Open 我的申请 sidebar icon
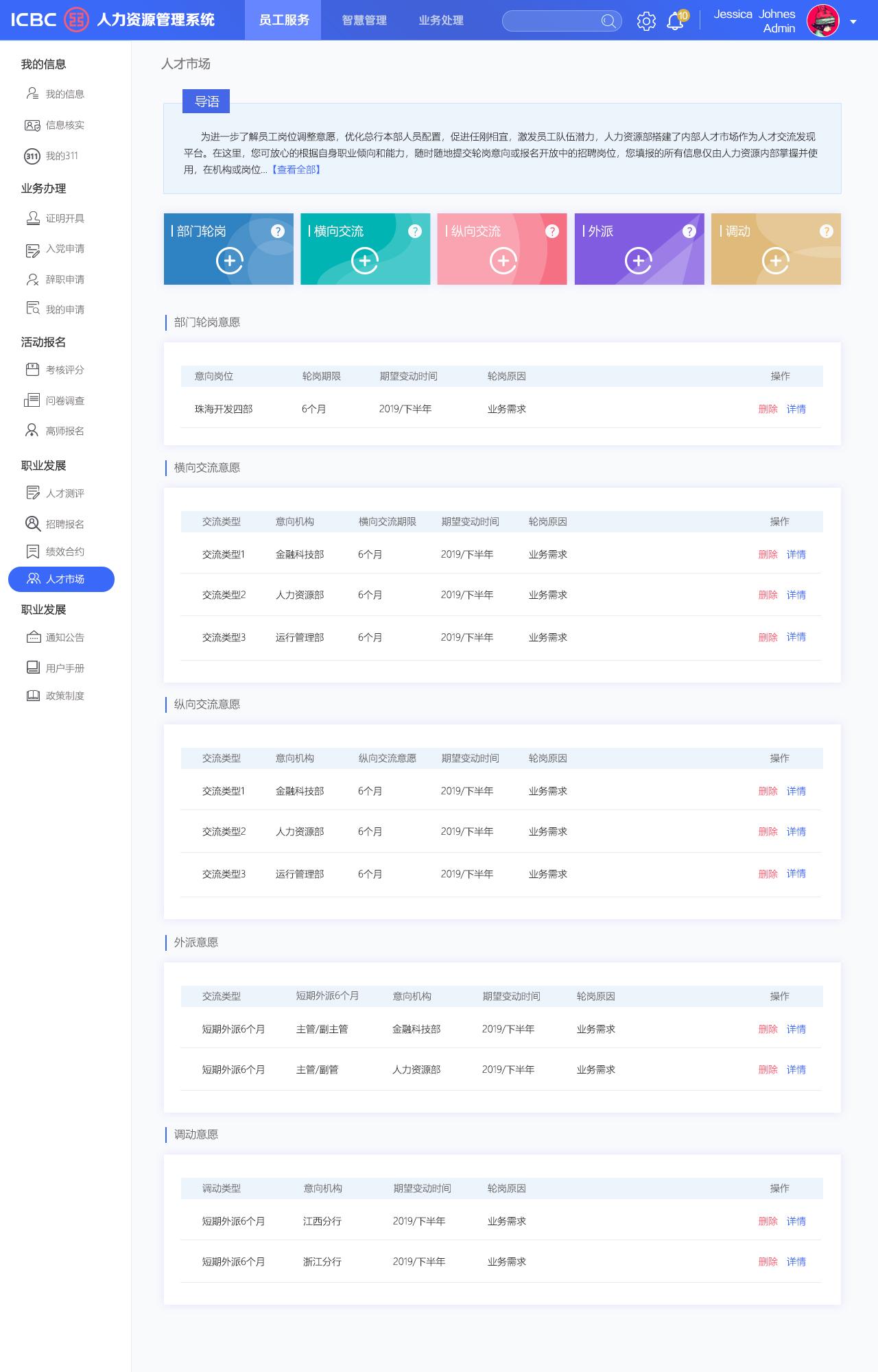This screenshot has height=1372, width=878. [x=32, y=309]
